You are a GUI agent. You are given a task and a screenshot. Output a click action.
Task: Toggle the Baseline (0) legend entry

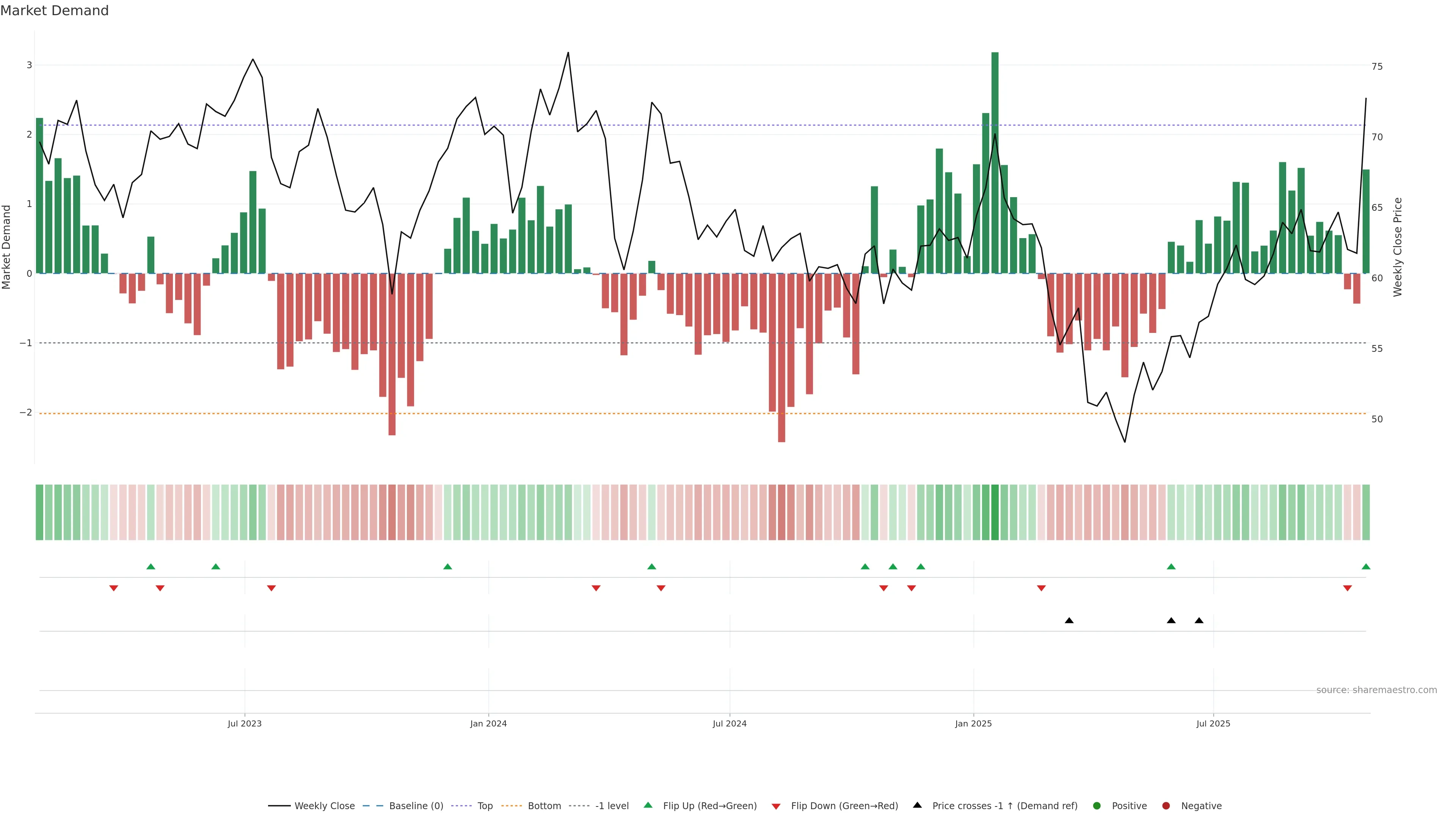click(373, 805)
